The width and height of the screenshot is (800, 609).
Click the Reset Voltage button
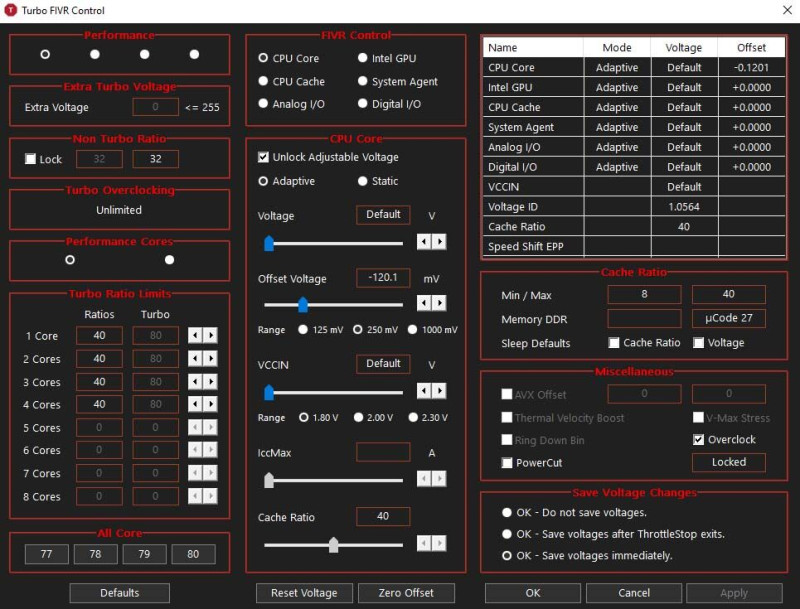tap(304, 593)
